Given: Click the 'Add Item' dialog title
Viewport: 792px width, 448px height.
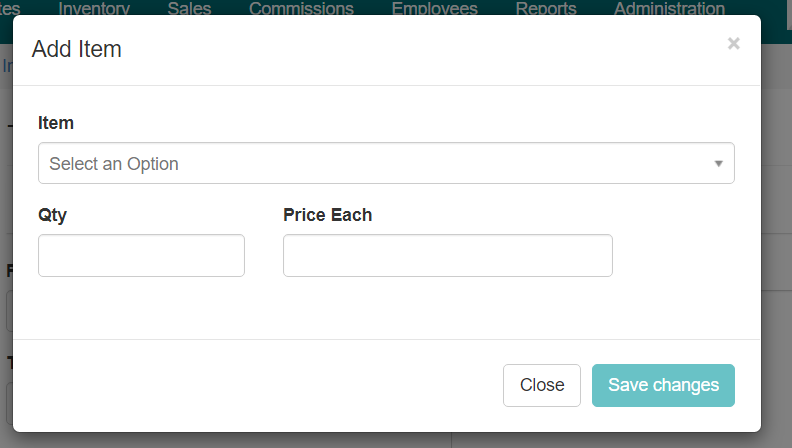Looking at the screenshot, I should [x=77, y=49].
